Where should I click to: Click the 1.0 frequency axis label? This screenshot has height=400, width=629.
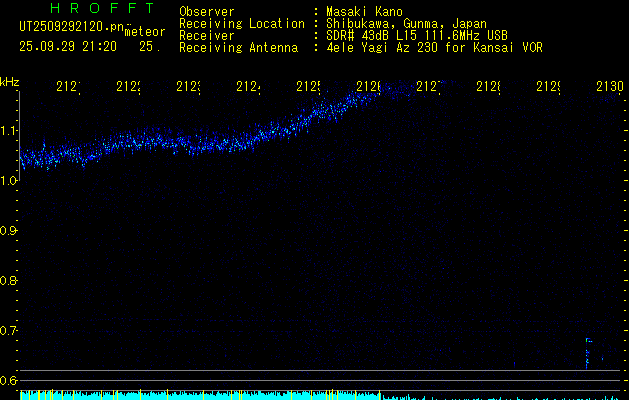point(9,181)
